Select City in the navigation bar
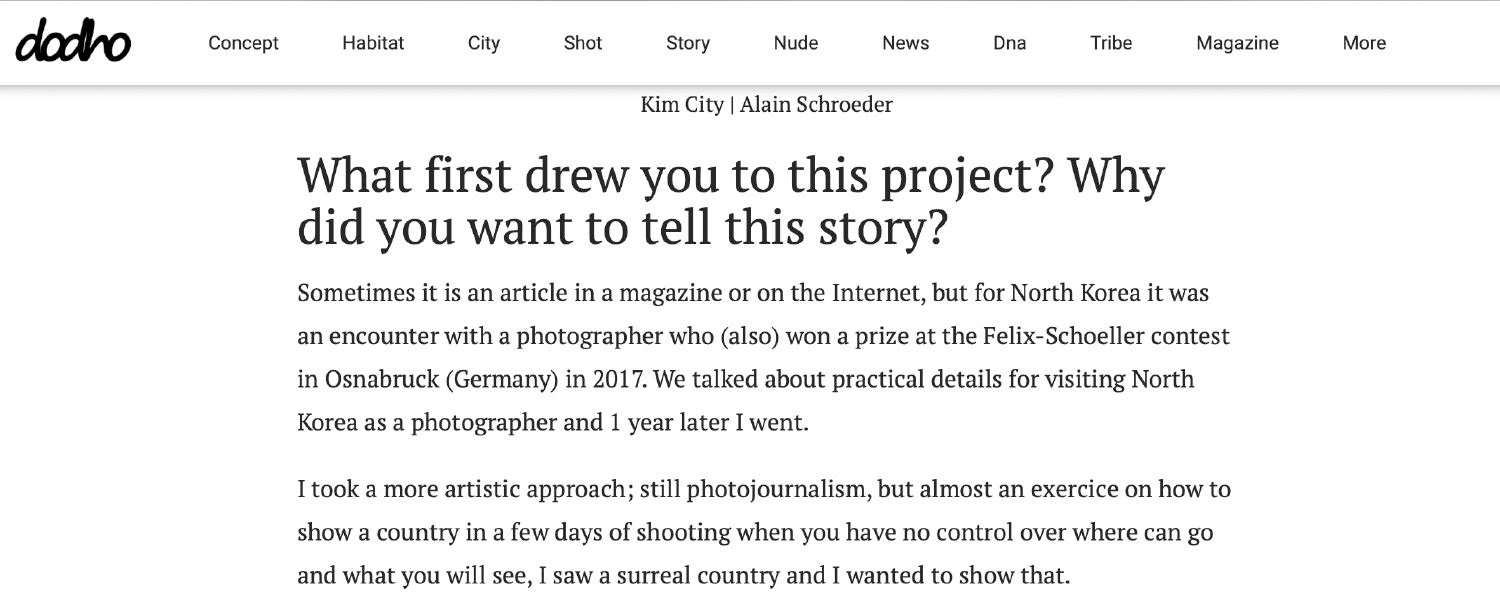The height and width of the screenshot is (616, 1500). (484, 43)
